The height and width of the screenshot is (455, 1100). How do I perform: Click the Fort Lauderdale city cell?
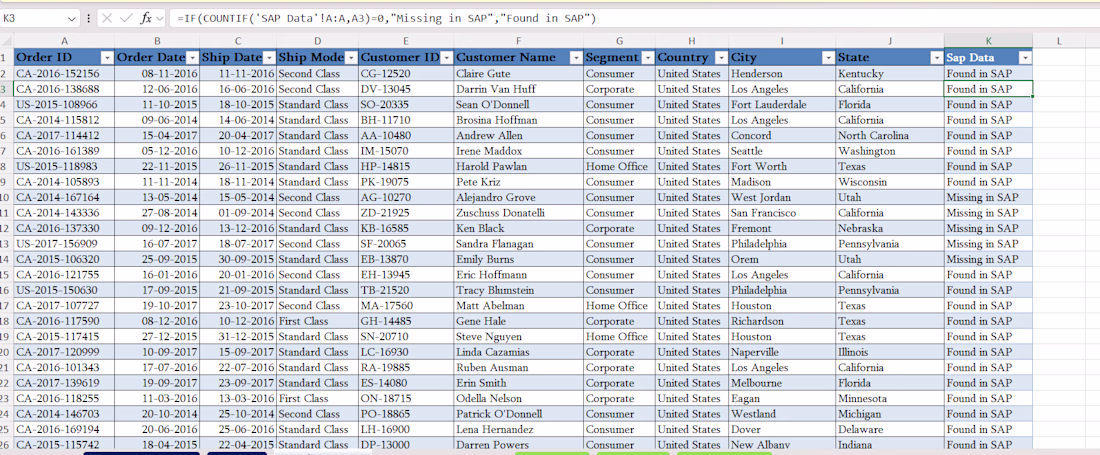tap(782, 104)
